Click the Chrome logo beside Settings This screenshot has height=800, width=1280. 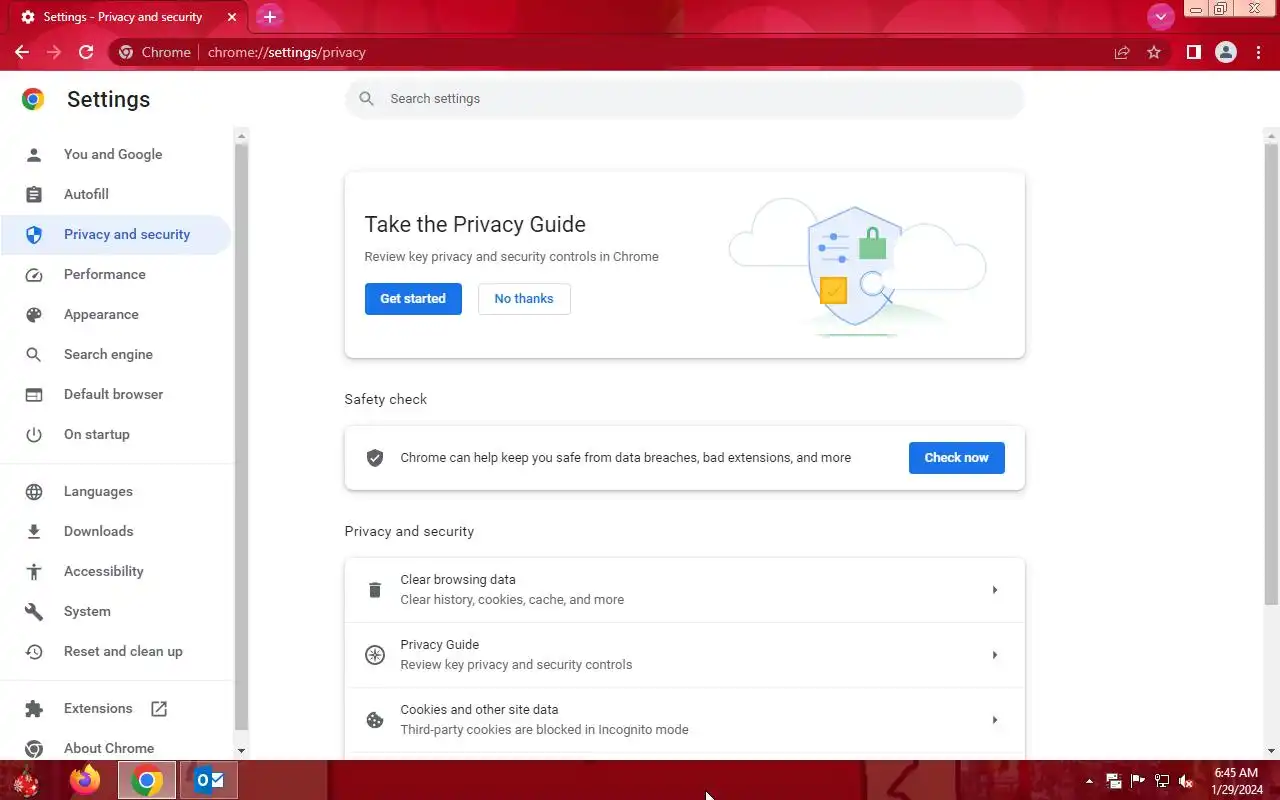click(33, 99)
